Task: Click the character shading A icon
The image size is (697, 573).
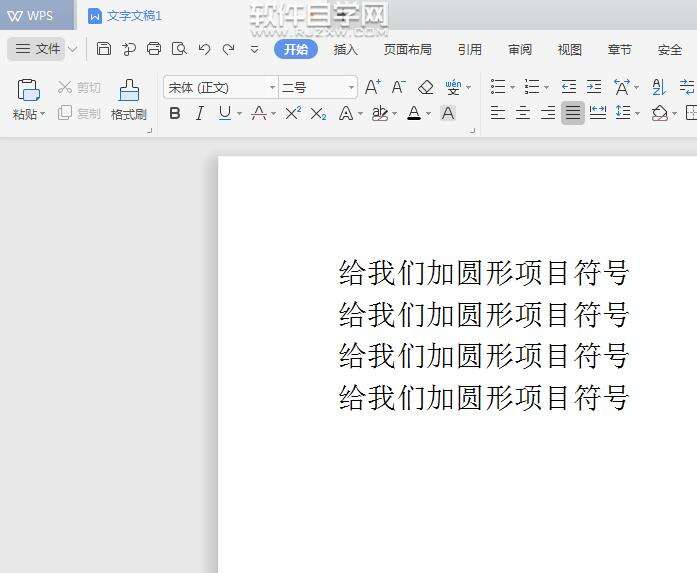Action: [448, 113]
